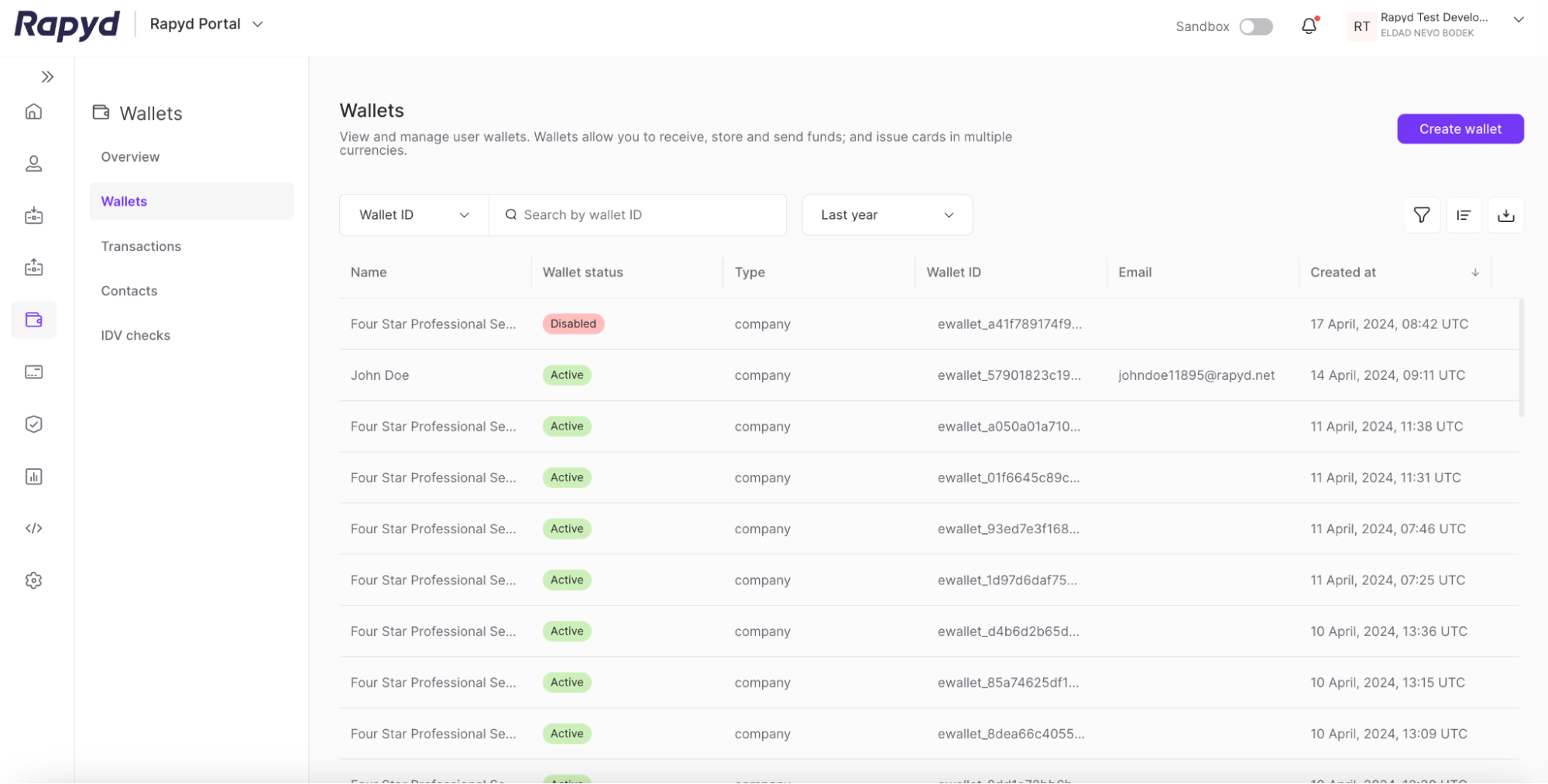Open the Last year date range dropdown
The image size is (1548, 784).
pos(887,215)
